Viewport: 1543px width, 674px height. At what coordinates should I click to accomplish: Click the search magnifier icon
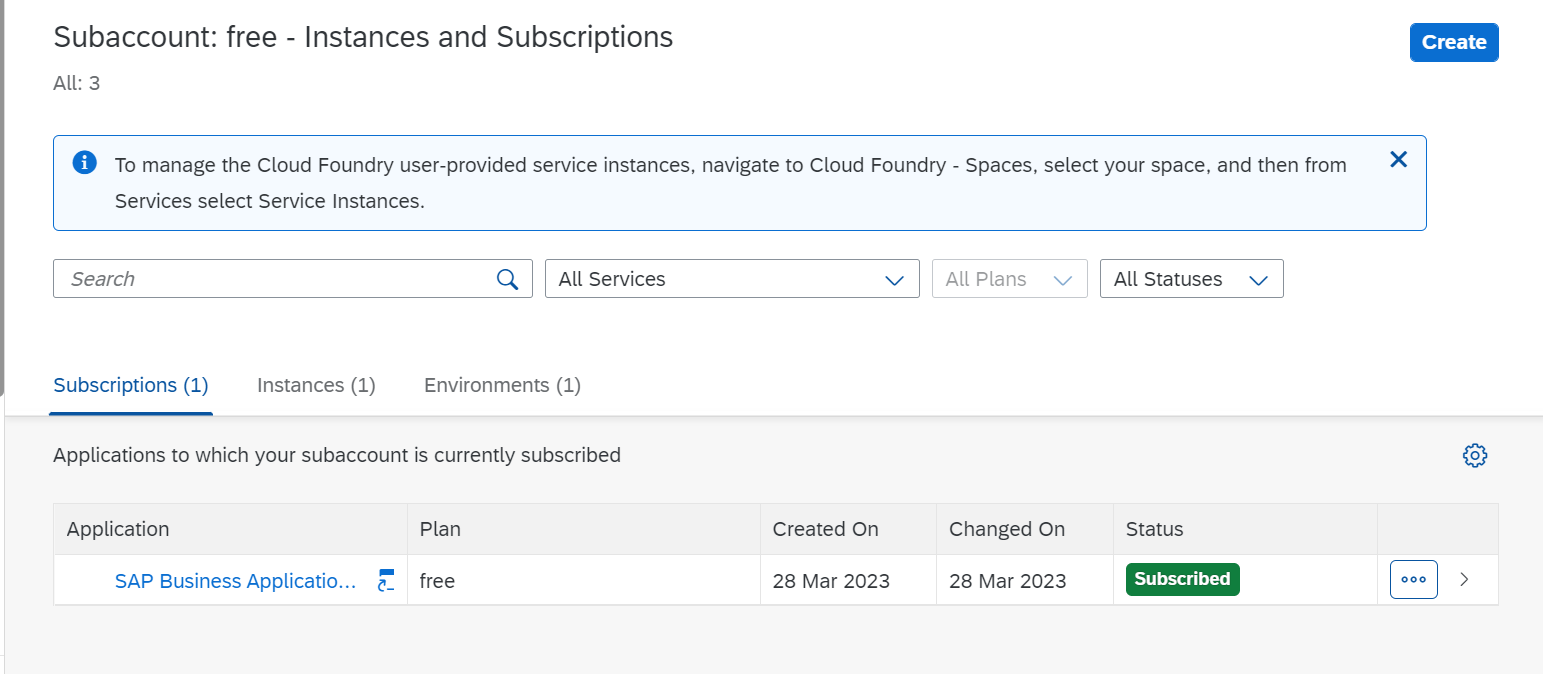tap(507, 278)
